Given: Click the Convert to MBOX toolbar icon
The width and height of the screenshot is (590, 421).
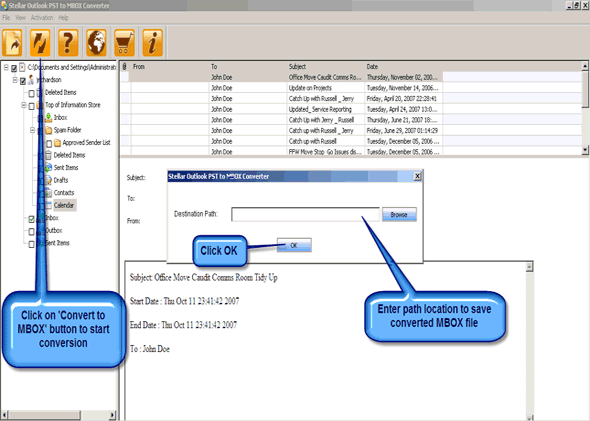Looking at the screenshot, I should [x=40, y=43].
